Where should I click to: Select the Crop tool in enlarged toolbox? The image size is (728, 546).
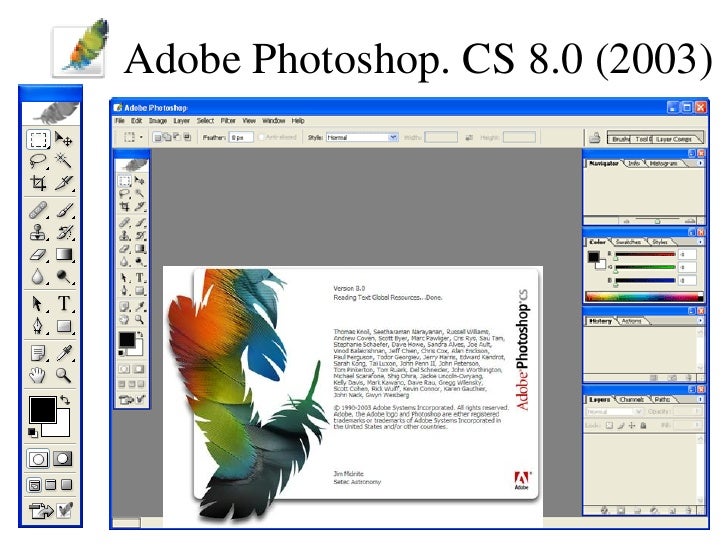point(38,182)
